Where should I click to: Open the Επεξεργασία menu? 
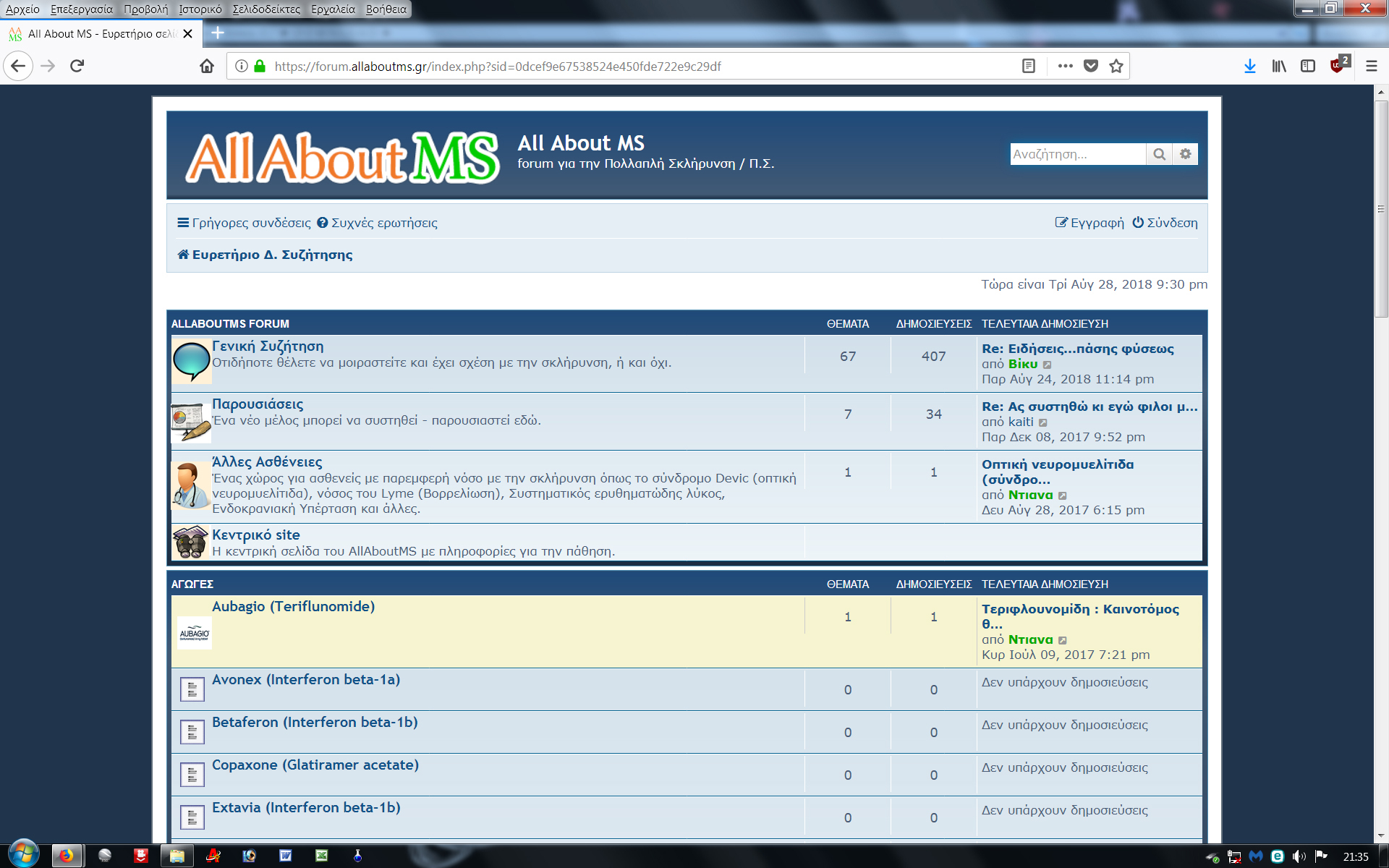(x=82, y=9)
